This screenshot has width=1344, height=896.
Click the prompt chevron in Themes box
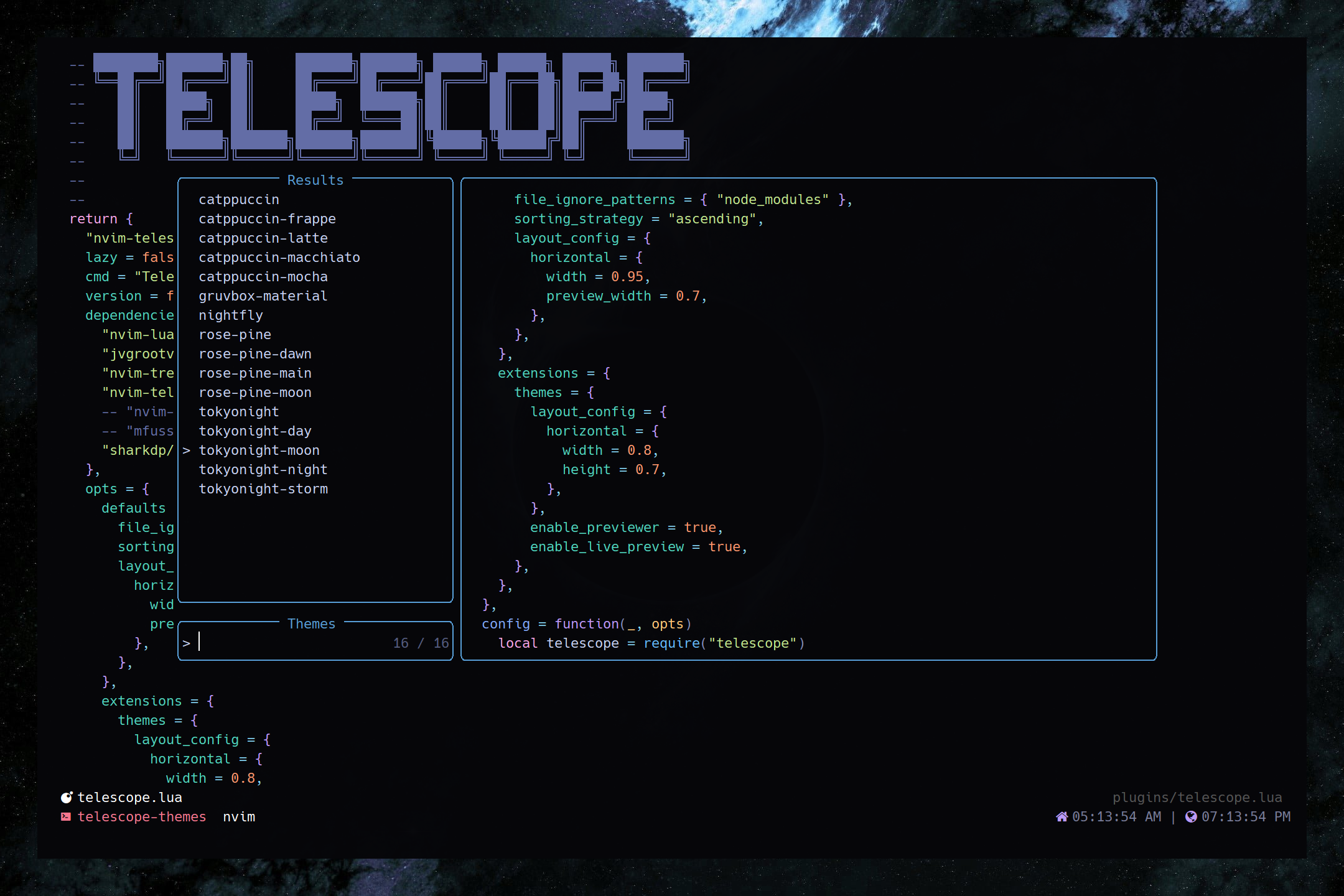pos(186,643)
